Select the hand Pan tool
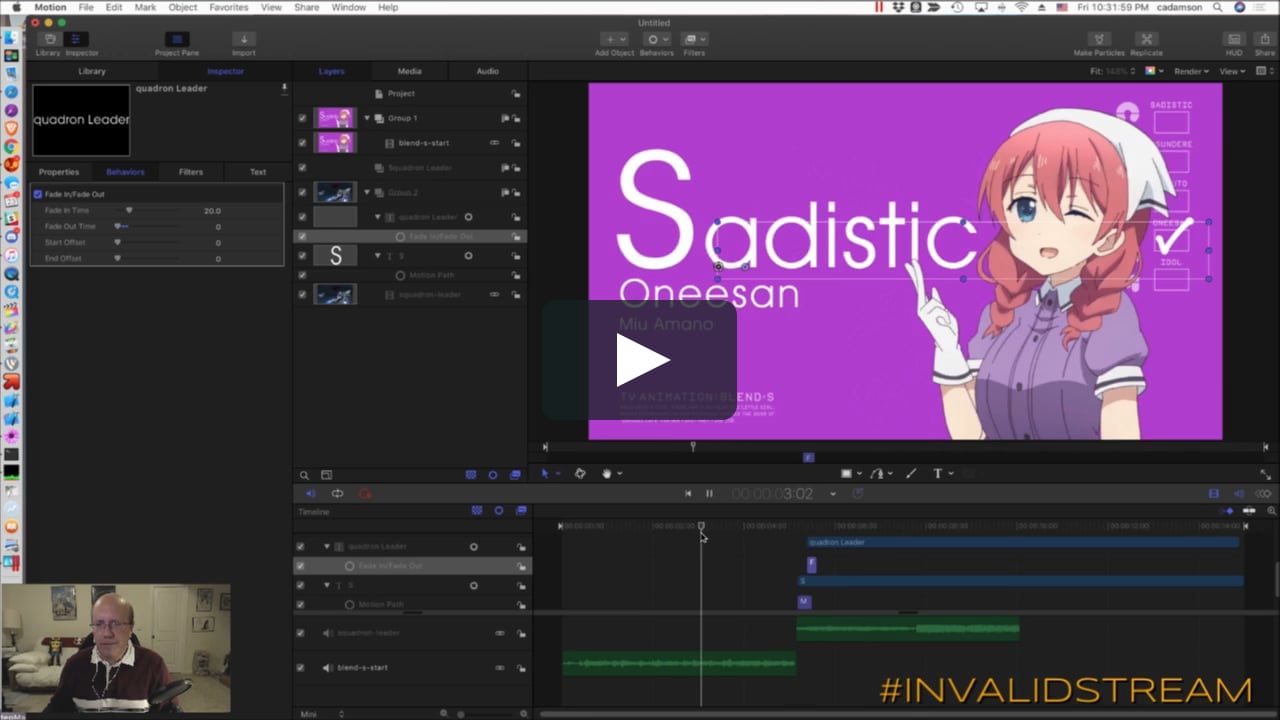 (607, 473)
